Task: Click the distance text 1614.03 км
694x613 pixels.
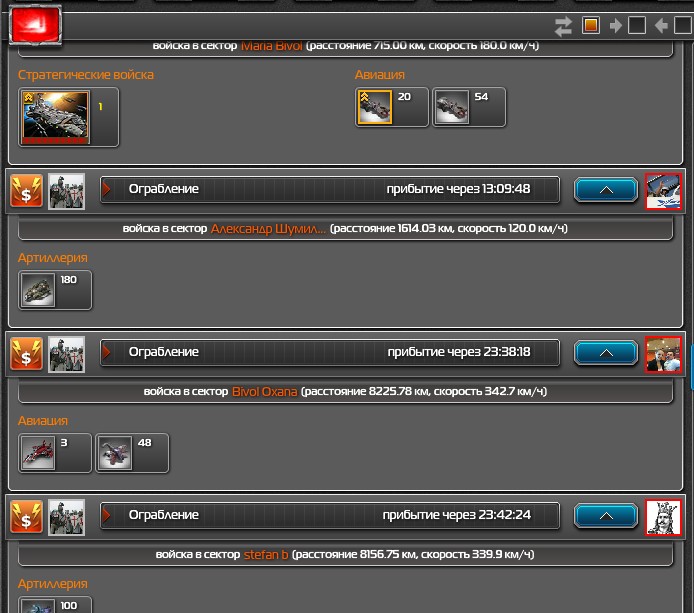Action: coord(425,228)
